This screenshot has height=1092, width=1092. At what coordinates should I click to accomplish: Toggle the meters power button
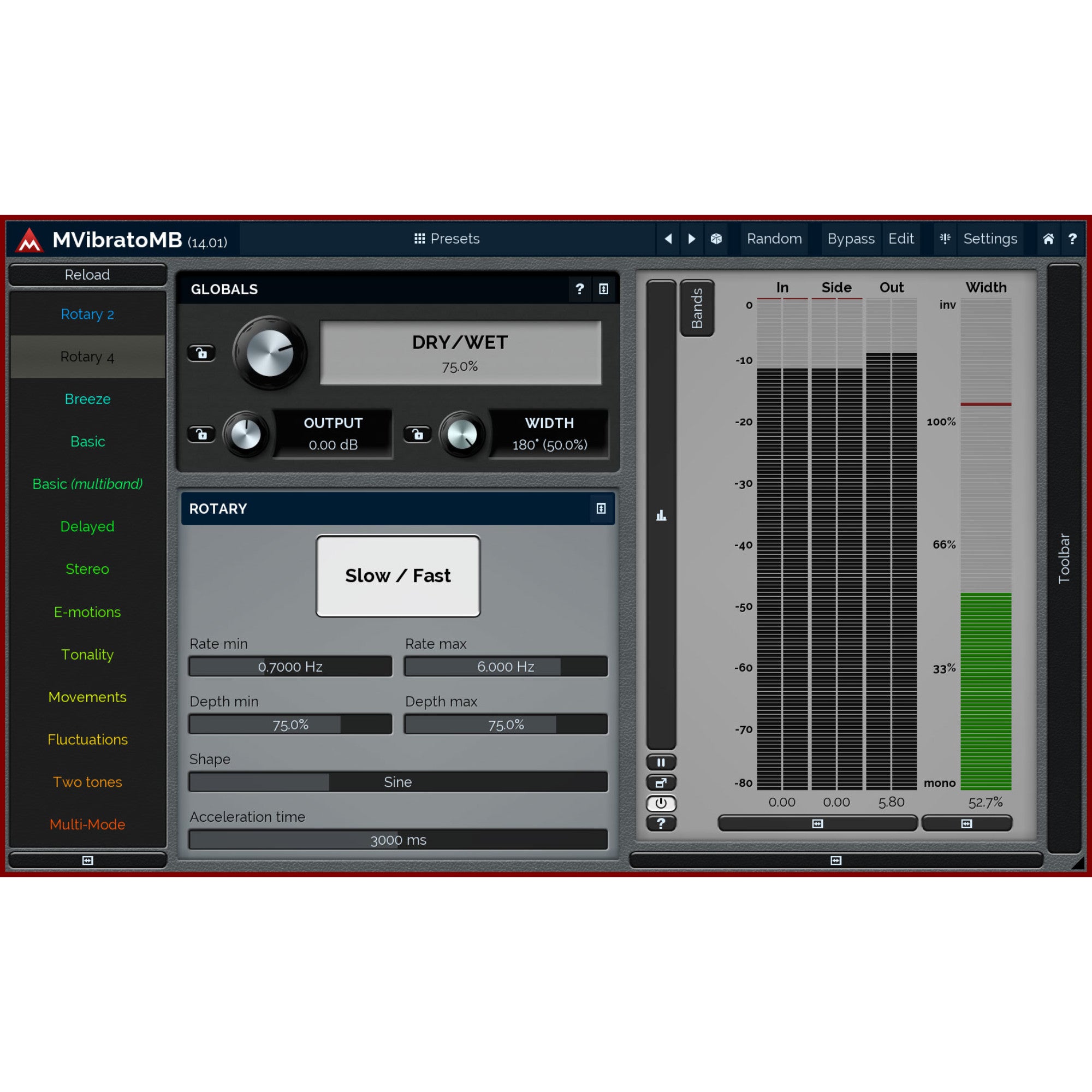[x=661, y=803]
